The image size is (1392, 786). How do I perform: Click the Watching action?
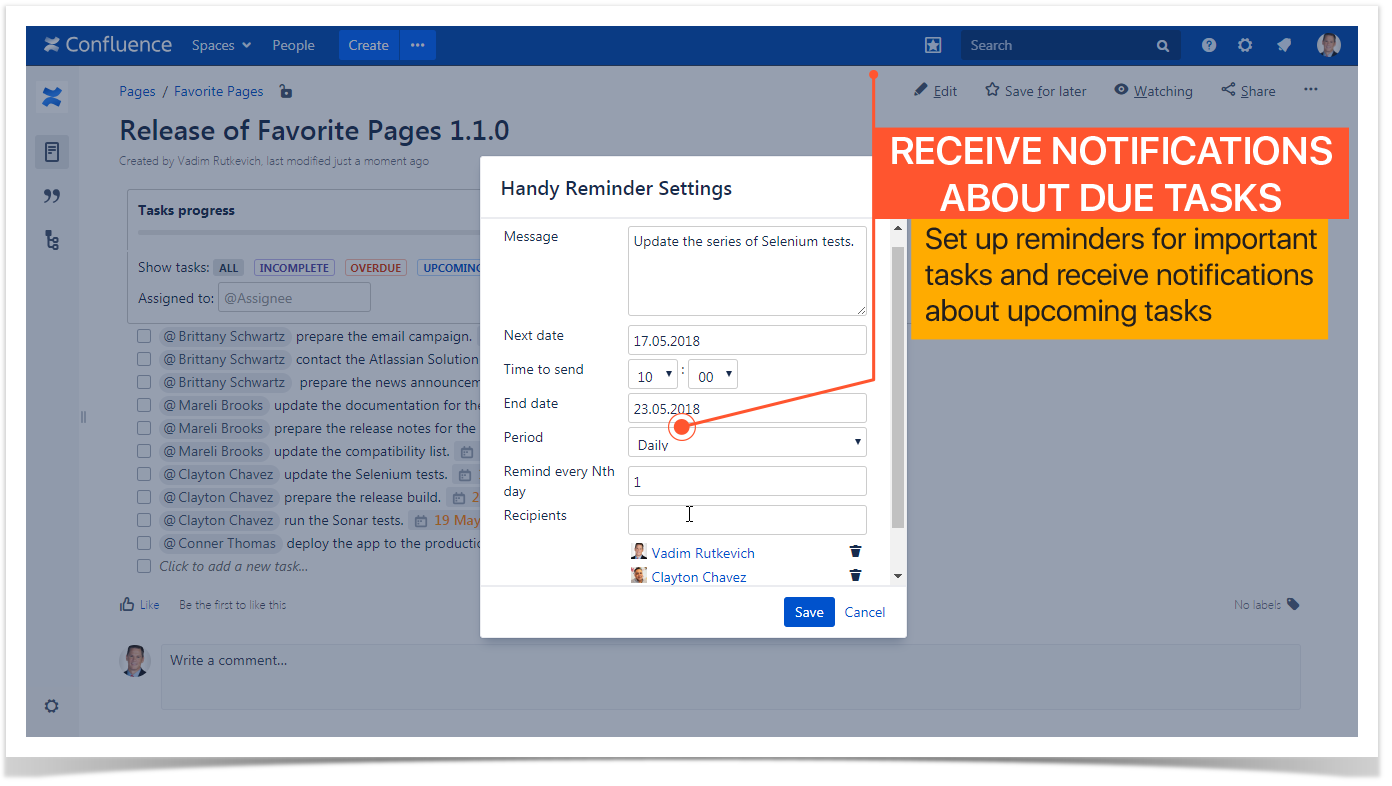point(1153,90)
